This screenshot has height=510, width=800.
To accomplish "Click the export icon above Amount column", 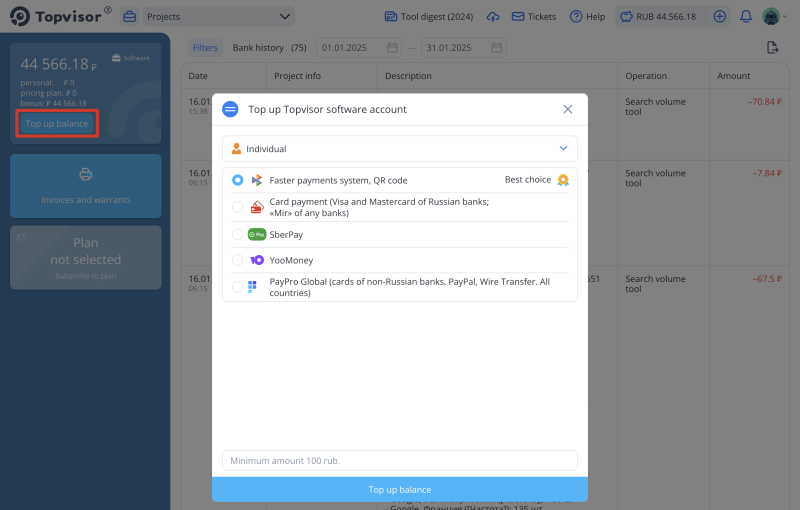I will (772, 48).
